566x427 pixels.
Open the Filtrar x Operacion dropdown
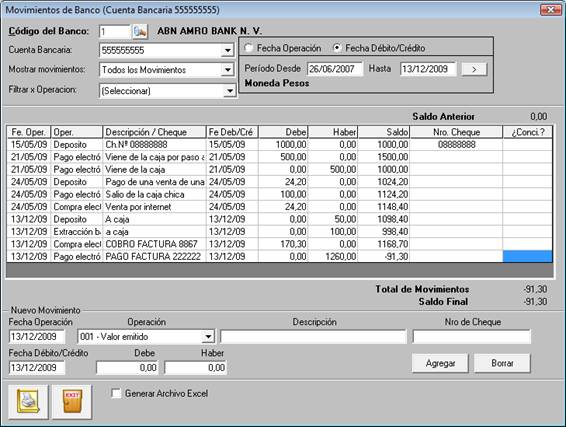(230, 91)
